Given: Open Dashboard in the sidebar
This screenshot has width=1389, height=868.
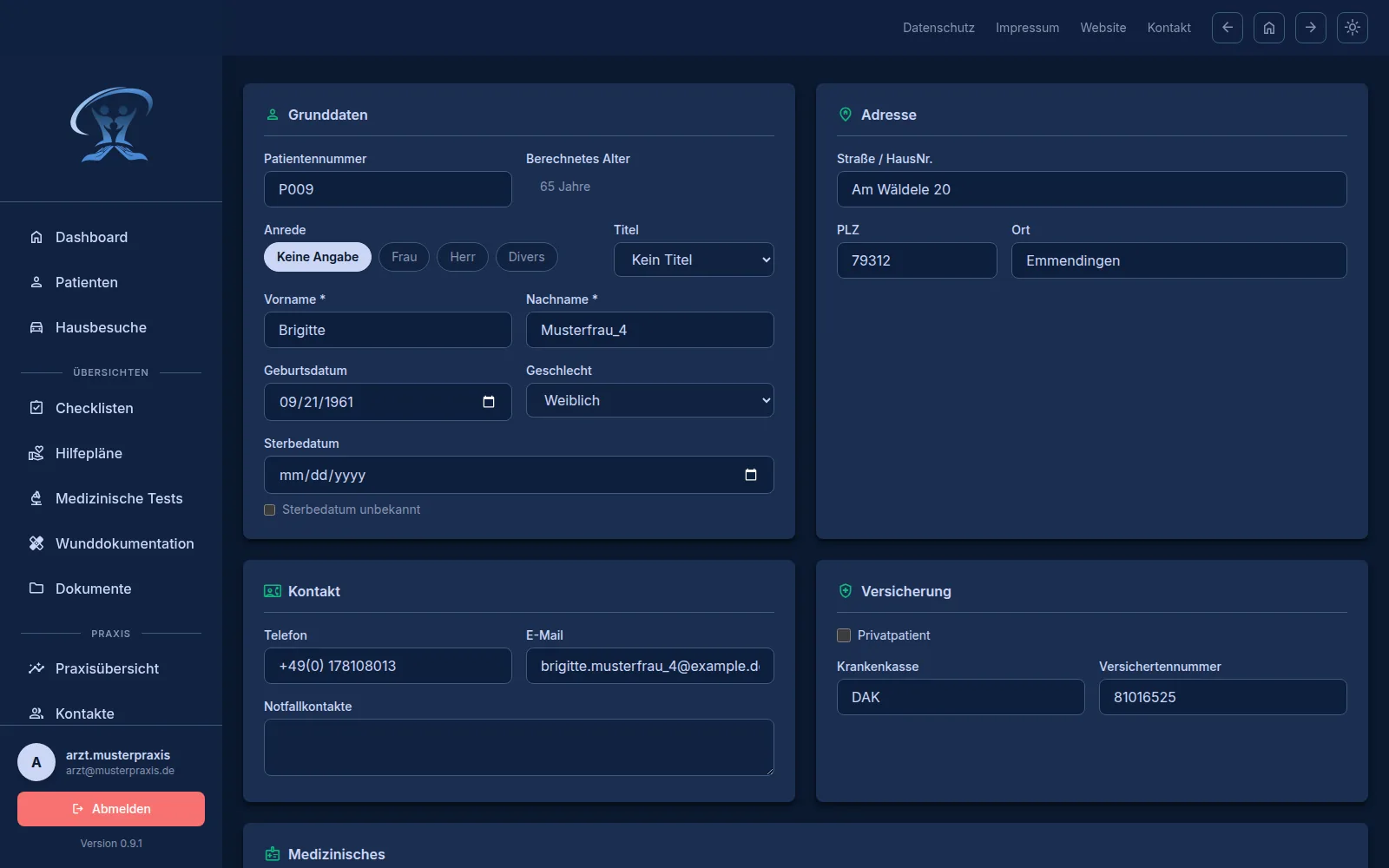Looking at the screenshot, I should pyautogui.click(x=111, y=237).
